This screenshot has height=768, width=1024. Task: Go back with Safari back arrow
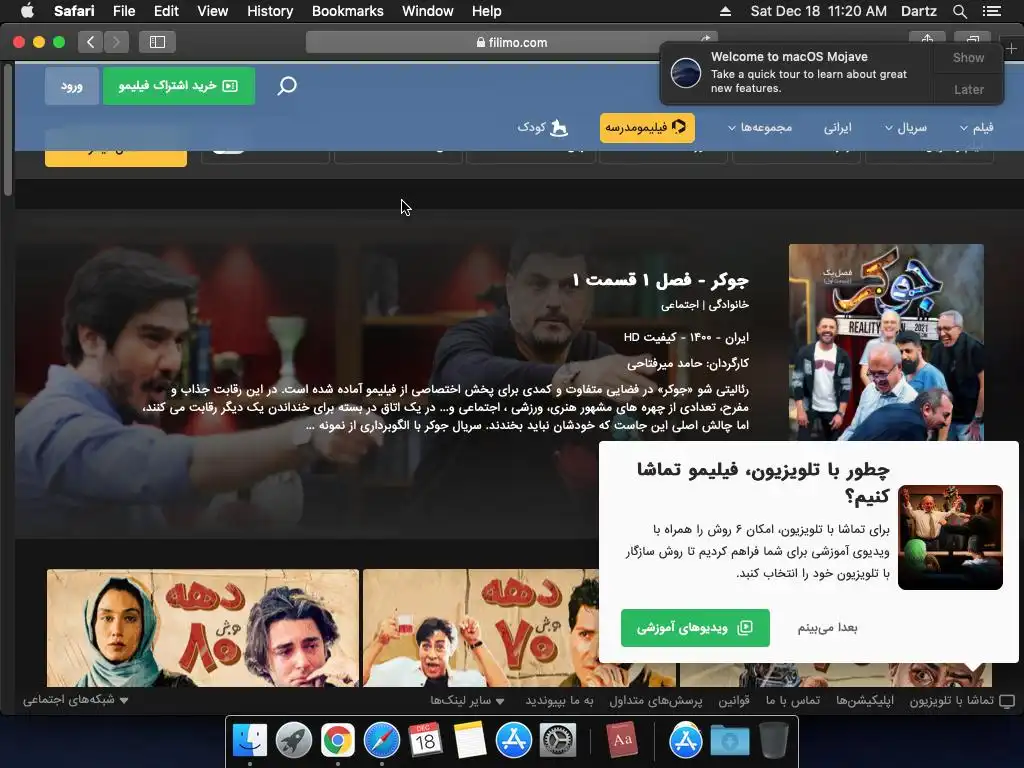[91, 42]
